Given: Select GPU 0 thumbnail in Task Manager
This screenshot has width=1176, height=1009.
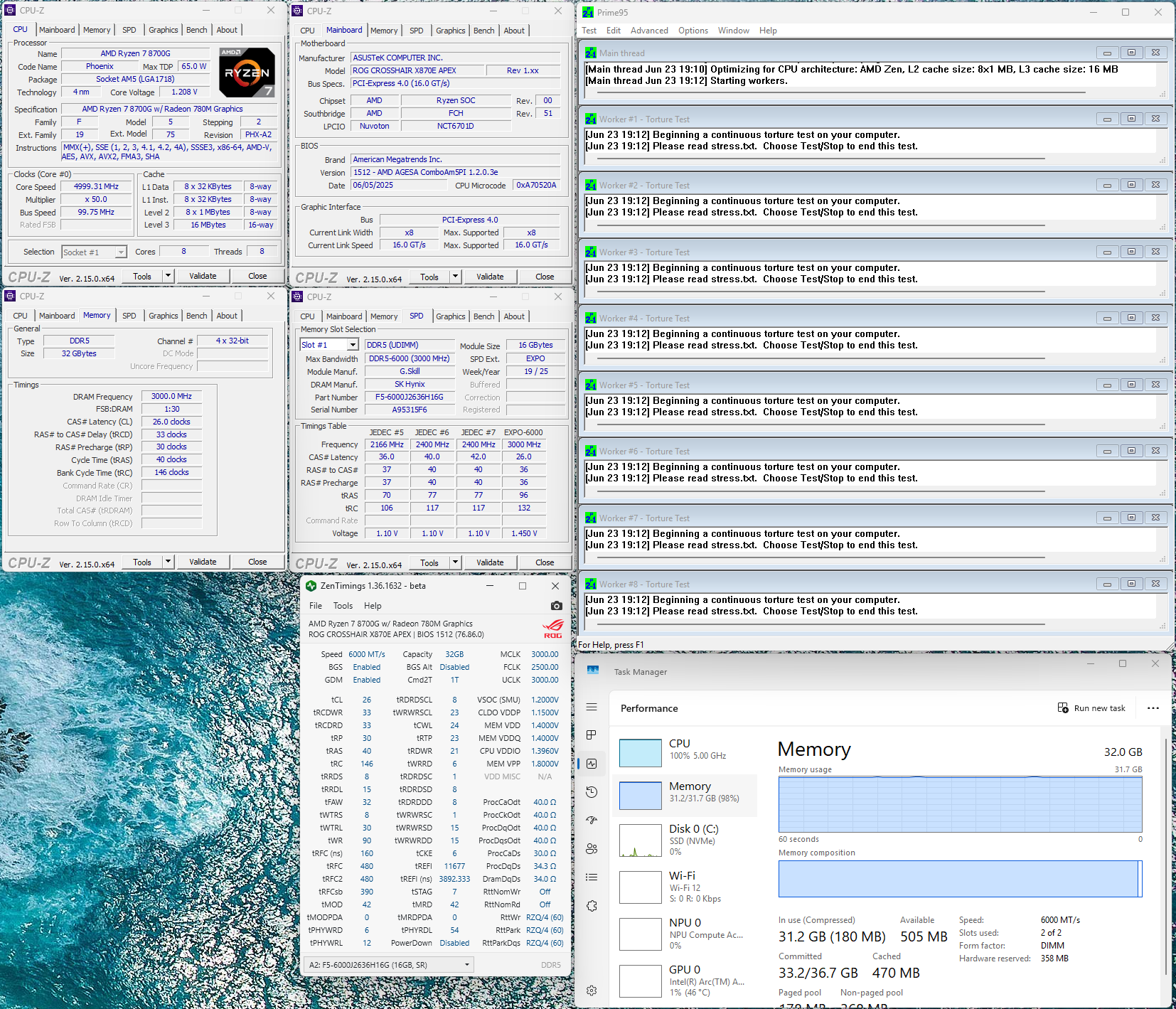Looking at the screenshot, I should [641, 981].
